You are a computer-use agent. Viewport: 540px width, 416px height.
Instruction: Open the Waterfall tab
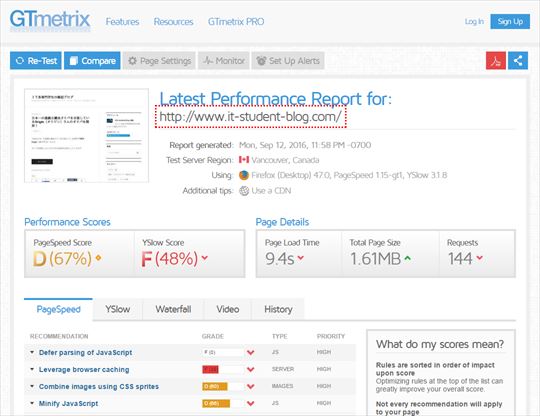pos(173,309)
